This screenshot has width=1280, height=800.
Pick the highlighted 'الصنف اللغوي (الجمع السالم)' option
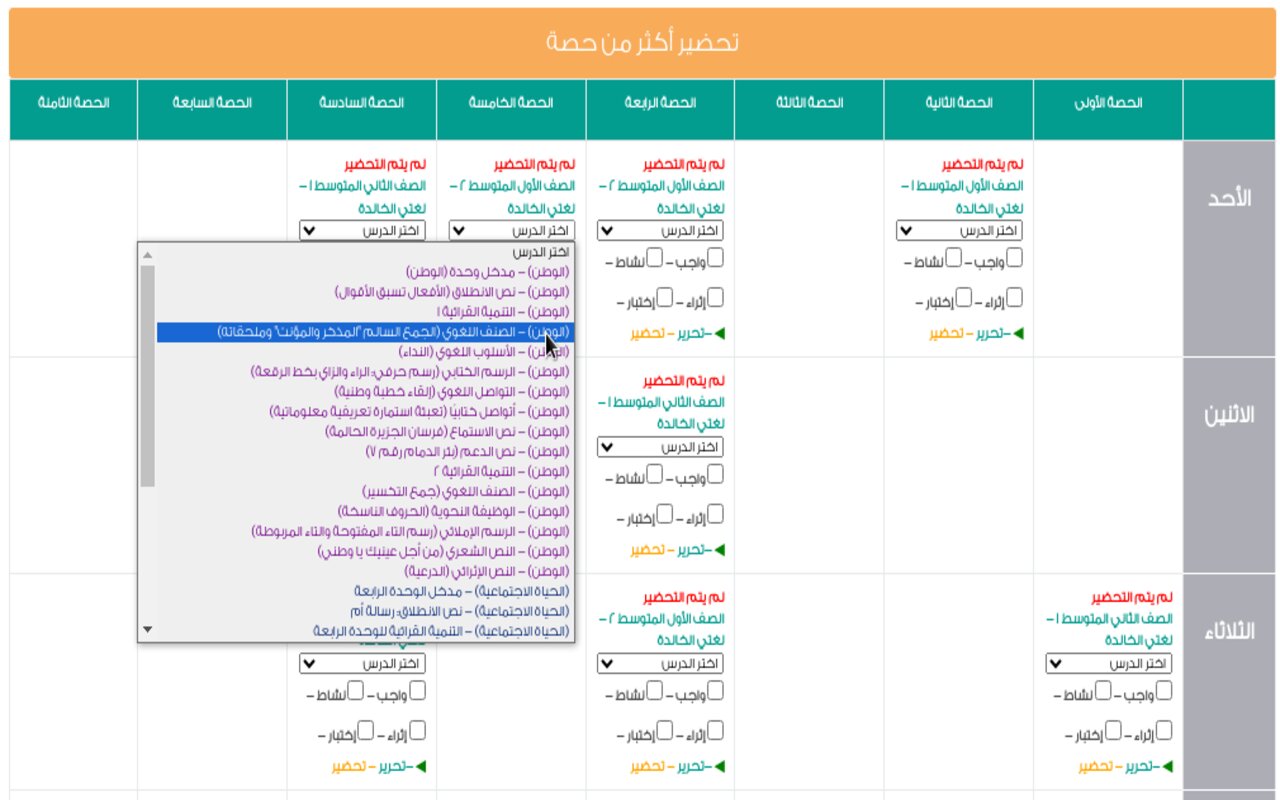tap(365, 332)
